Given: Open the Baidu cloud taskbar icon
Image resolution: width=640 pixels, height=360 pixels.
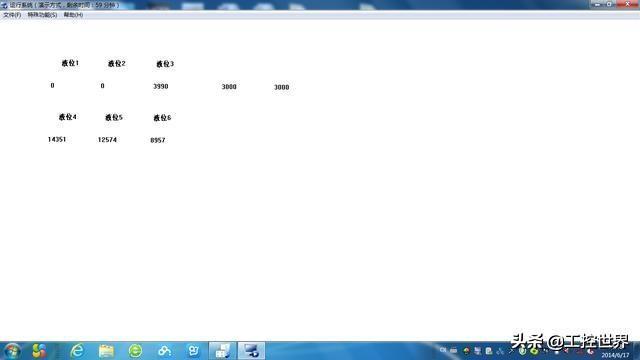Looking at the screenshot, I should [x=164, y=351].
